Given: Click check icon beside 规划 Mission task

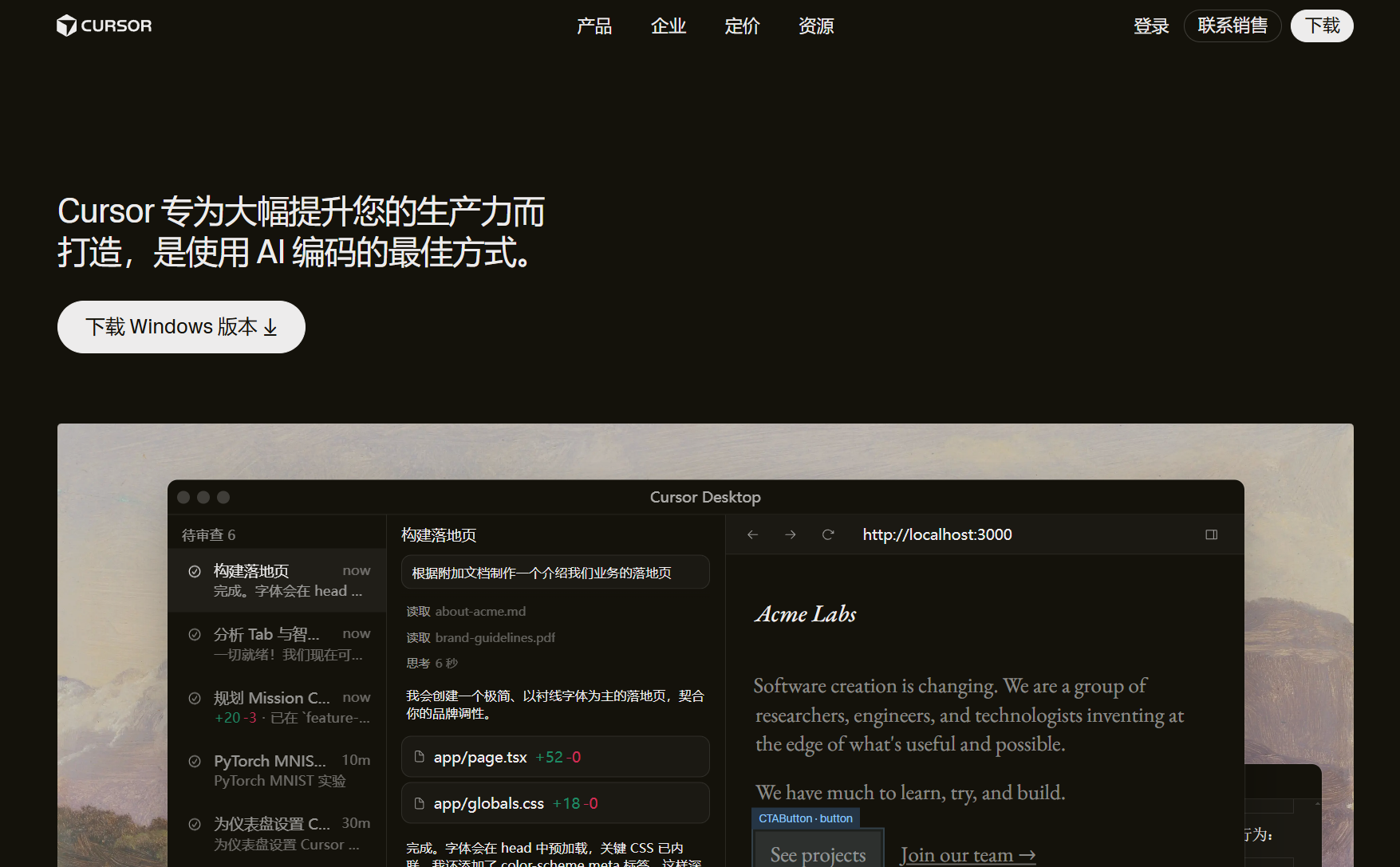Looking at the screenshot, I should coord(195,698).
